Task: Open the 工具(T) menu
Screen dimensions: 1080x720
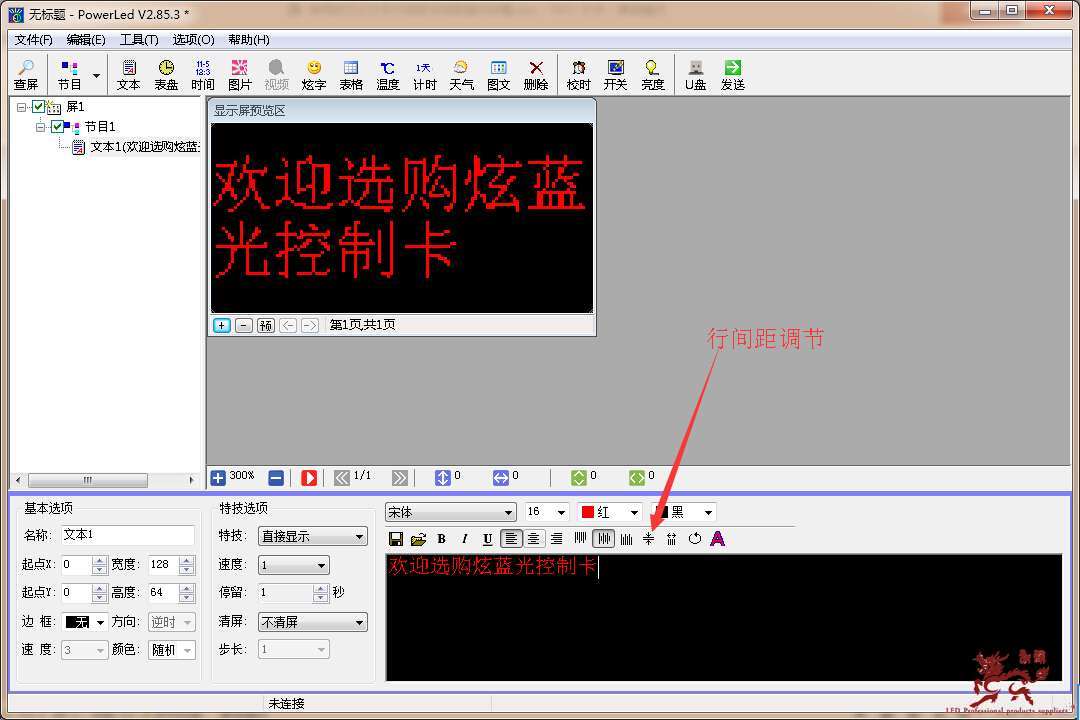Action: coord(139,40)
